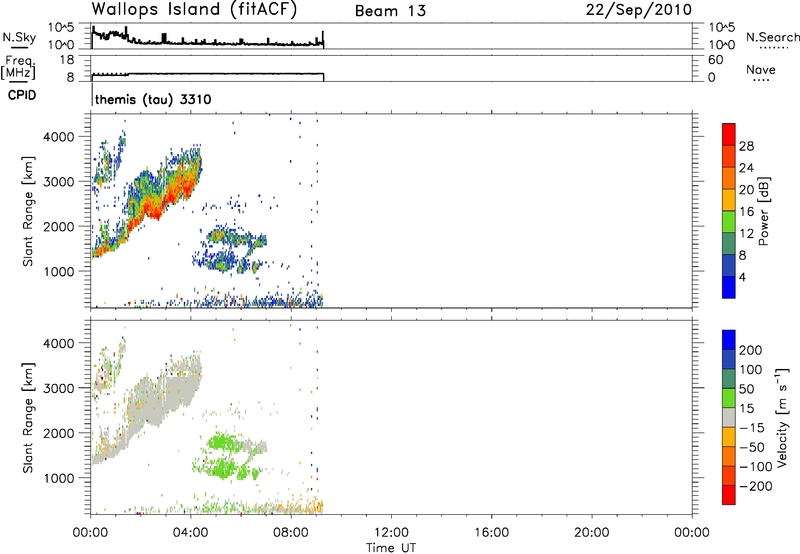Click the 'N.Sky' legend label
Viewport: 800px width, 554px height.
(19, 38)
